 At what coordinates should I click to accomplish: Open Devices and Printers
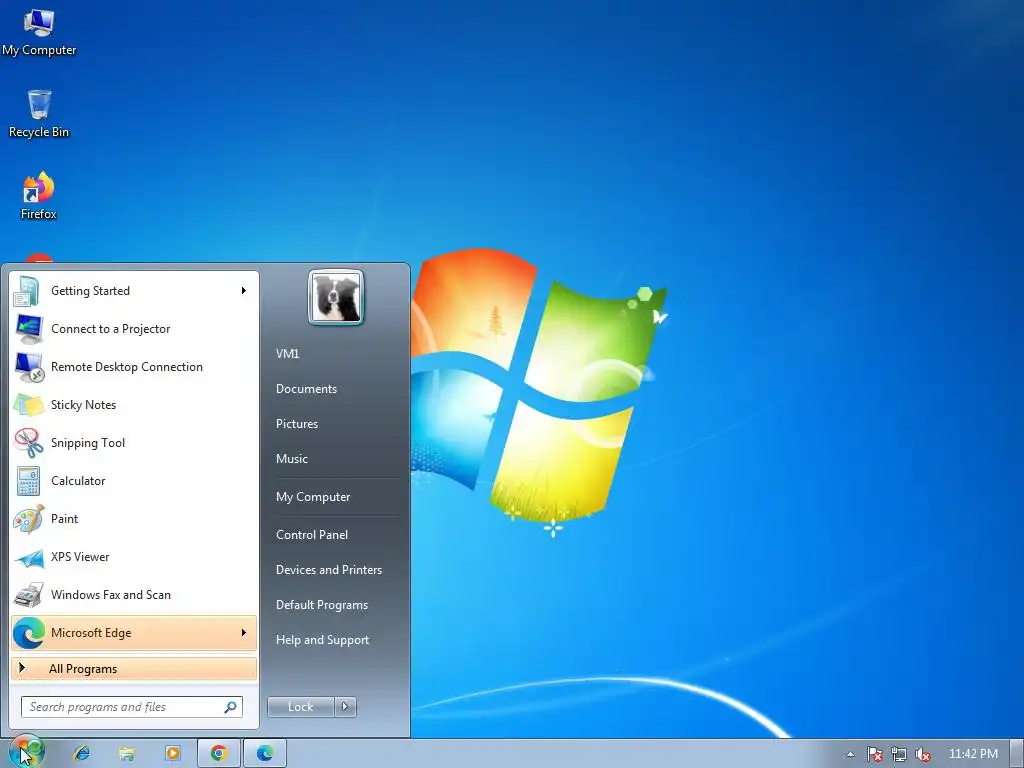(328, 570)
